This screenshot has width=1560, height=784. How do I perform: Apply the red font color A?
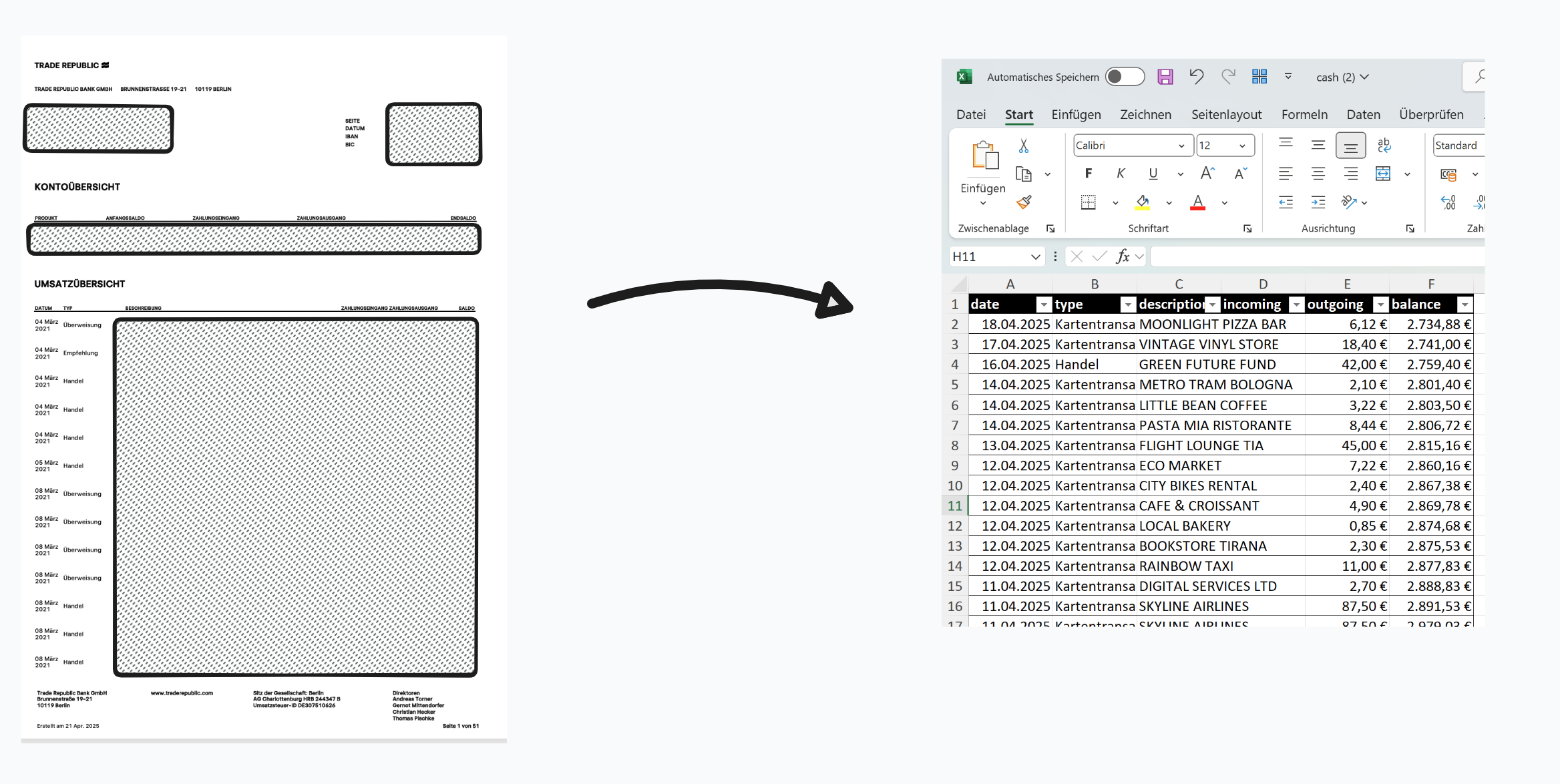[x=1197, y=202]
